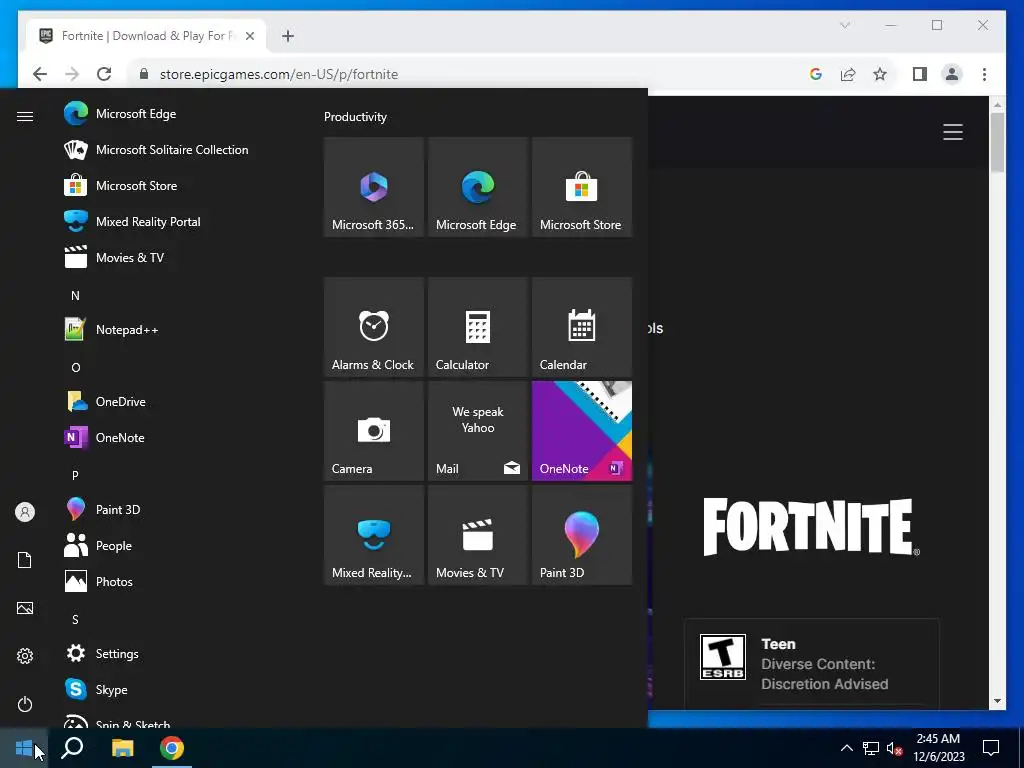The image size is (1024, 768).
Task: Open the Microsoft 365 tile
Action: tap(374, 187)
